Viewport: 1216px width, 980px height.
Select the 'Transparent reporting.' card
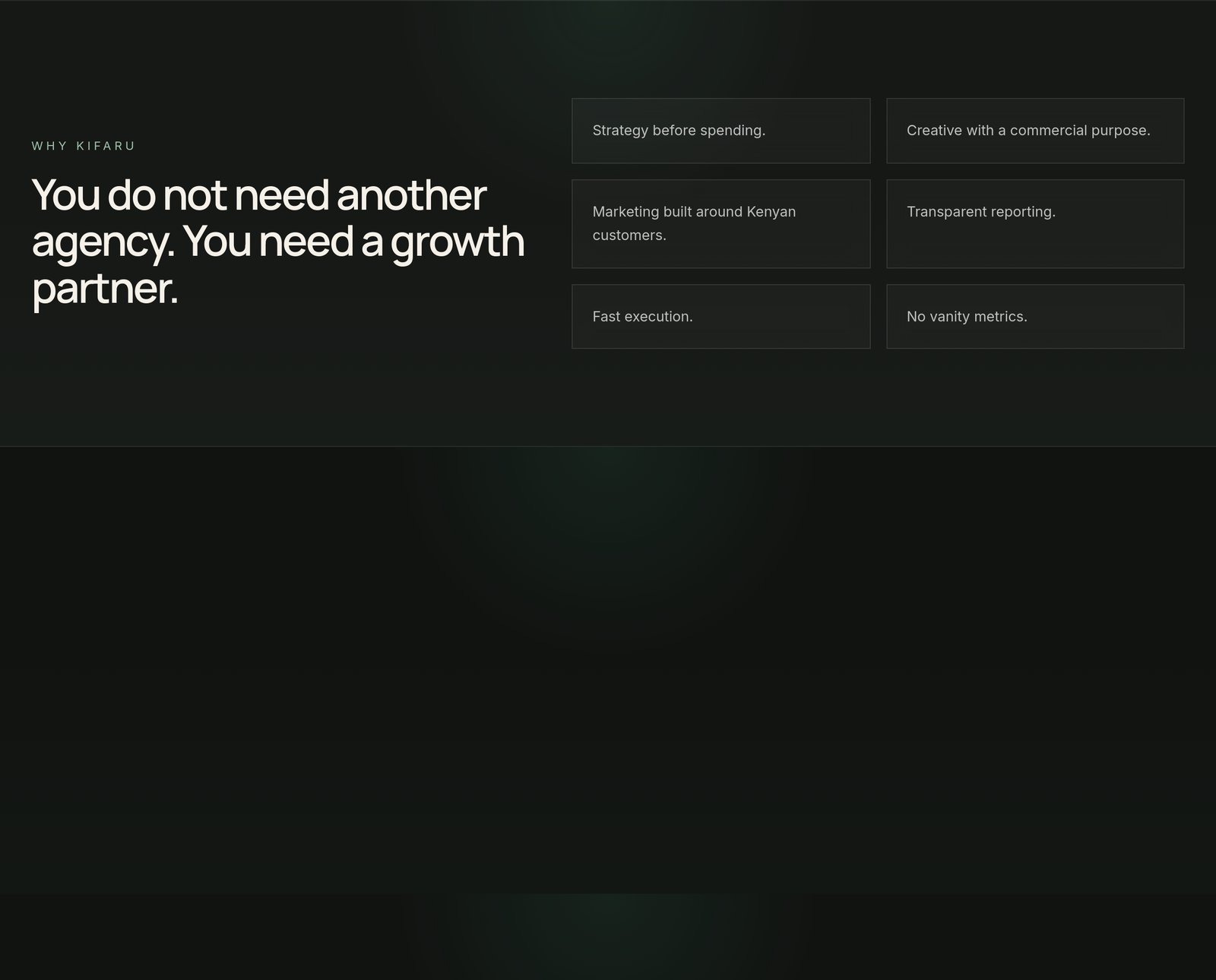pyautogui.click(x=1035, y=223)
